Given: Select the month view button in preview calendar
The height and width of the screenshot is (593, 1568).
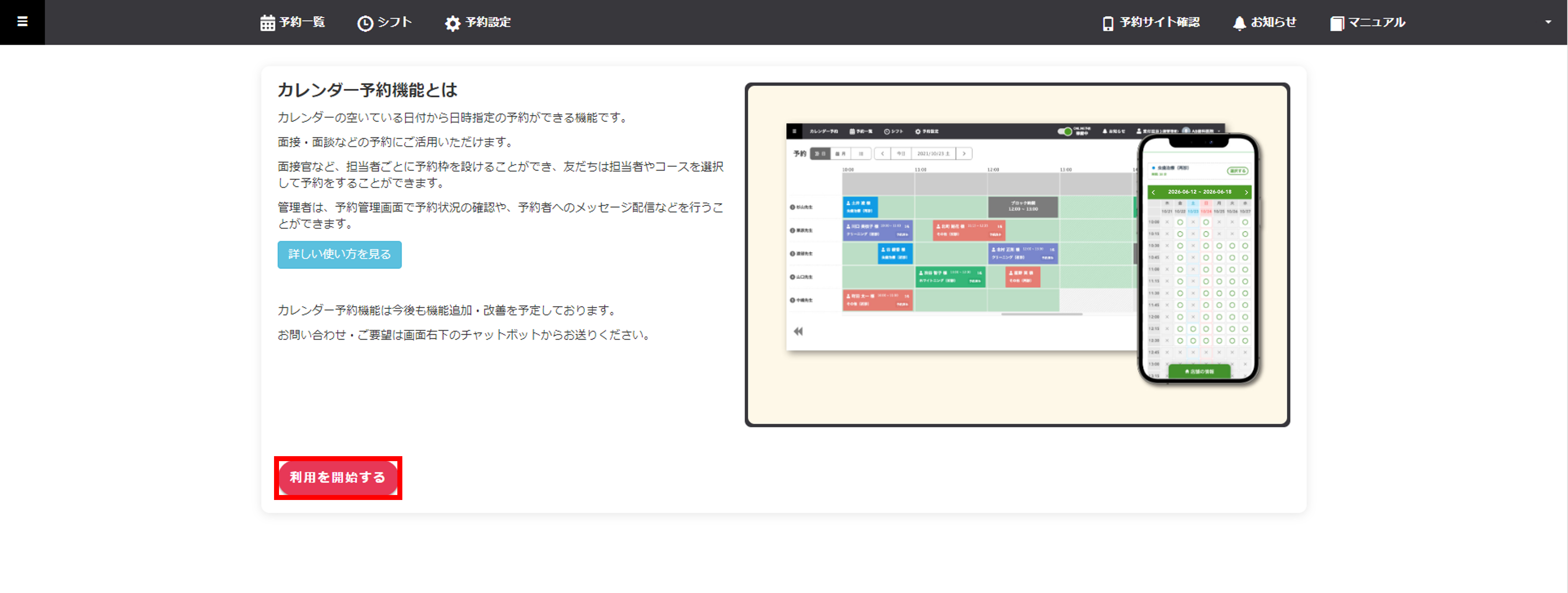Looking at the screenshot, I should (840, 154).
